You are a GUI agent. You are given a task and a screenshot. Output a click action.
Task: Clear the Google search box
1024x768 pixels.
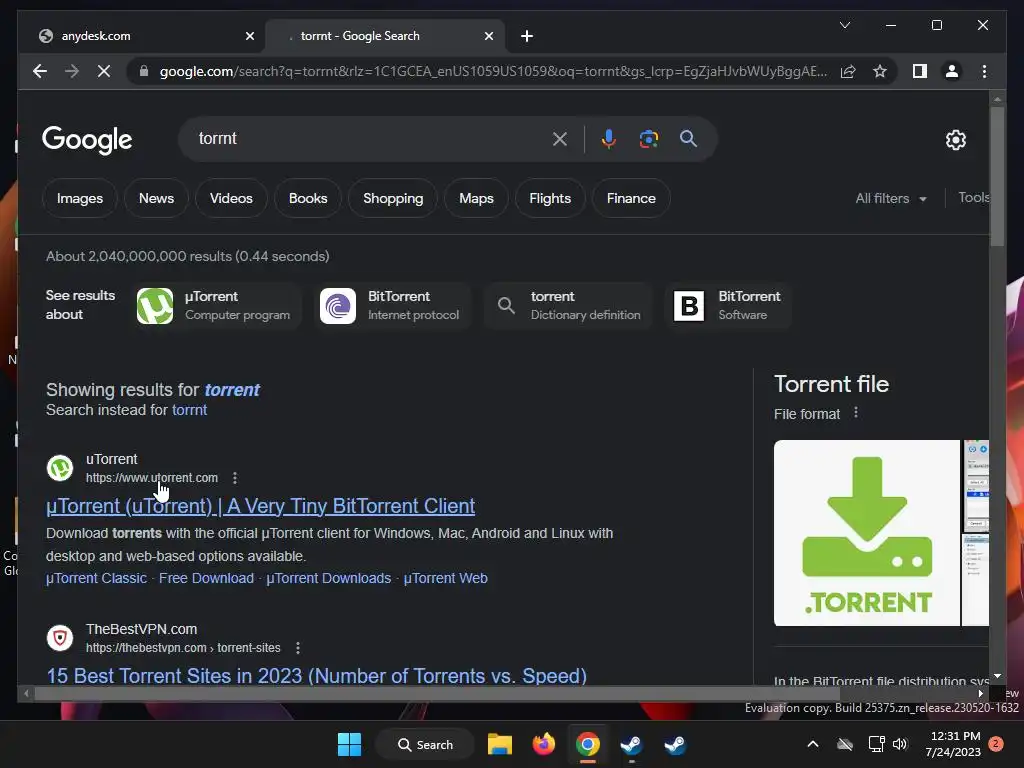tap(560, 138)
